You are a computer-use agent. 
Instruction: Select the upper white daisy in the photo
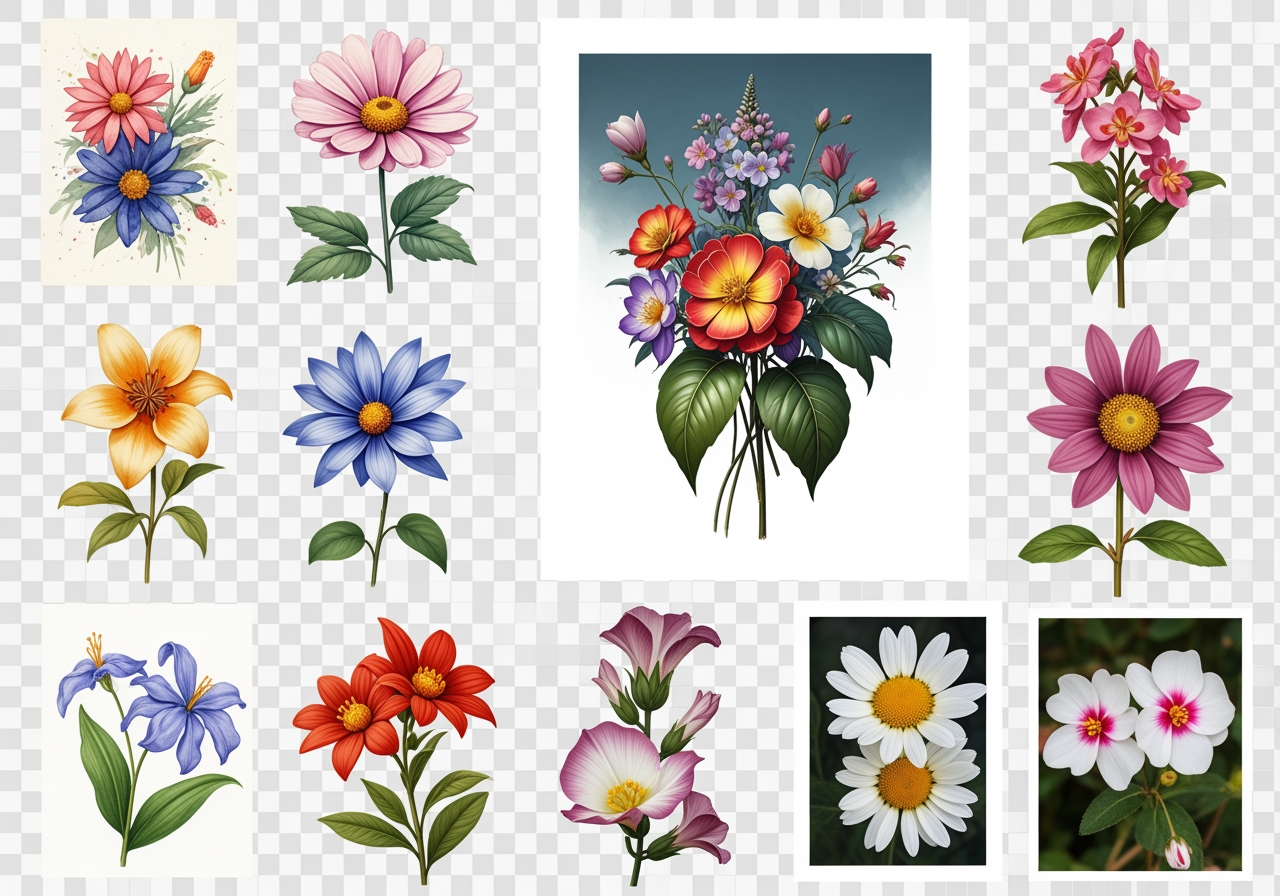(x=903, y=695)
